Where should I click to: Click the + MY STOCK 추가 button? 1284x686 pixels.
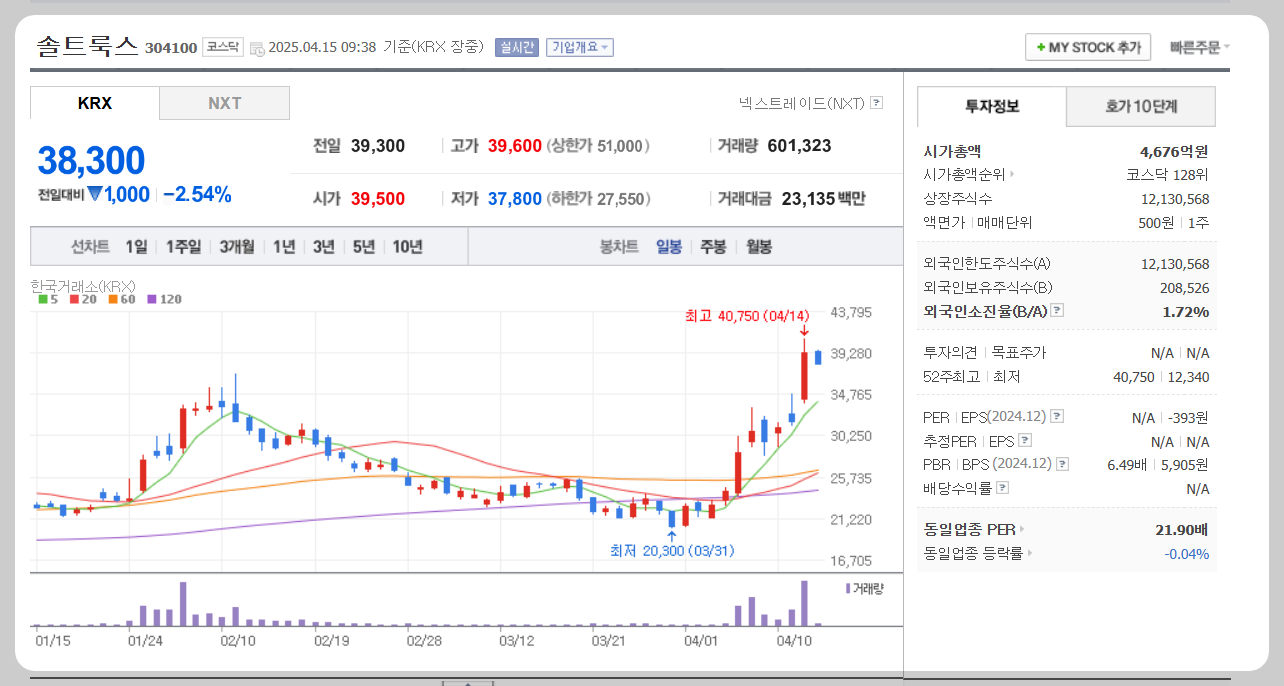(1088, 46)
